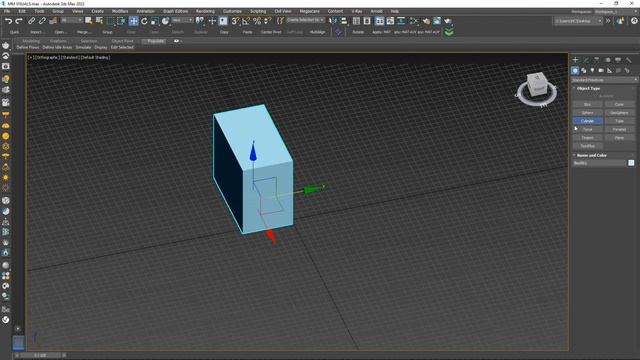Open the File menu

(x=7, y=11)
